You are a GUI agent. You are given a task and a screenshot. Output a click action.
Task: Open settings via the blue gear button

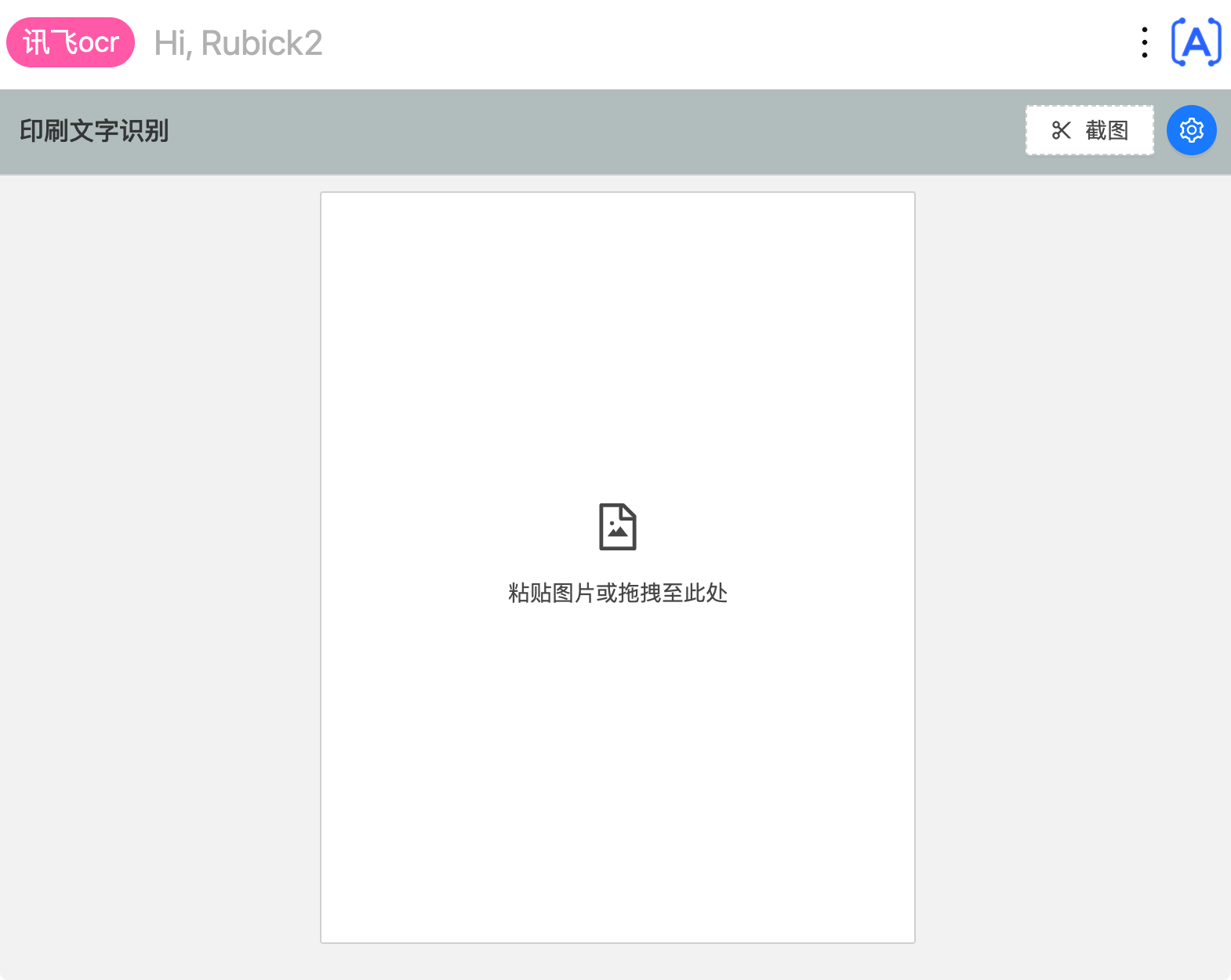1191,130
